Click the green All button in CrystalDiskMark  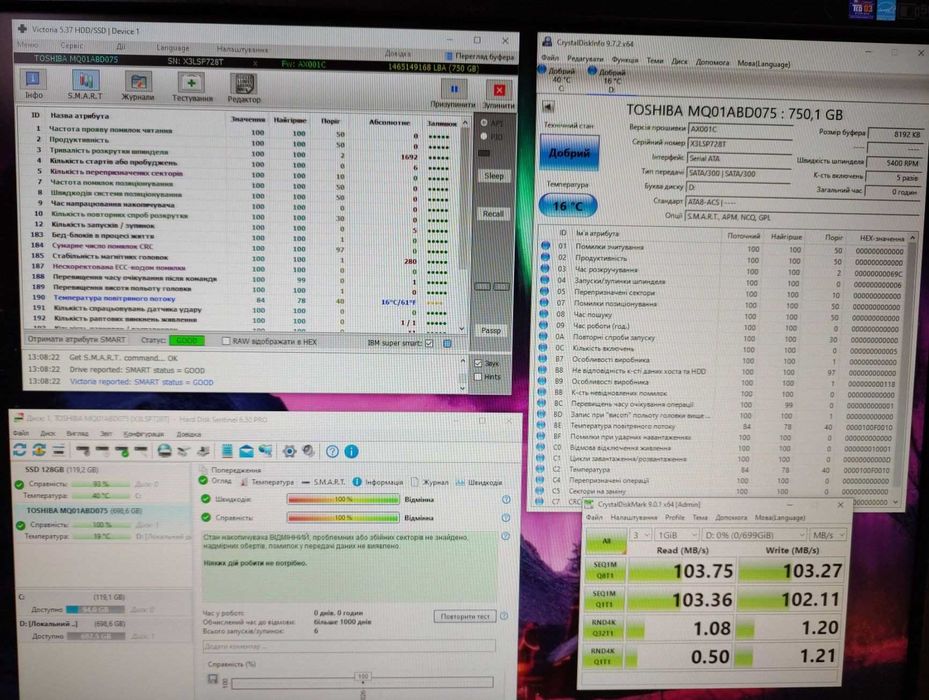(606, 541)
